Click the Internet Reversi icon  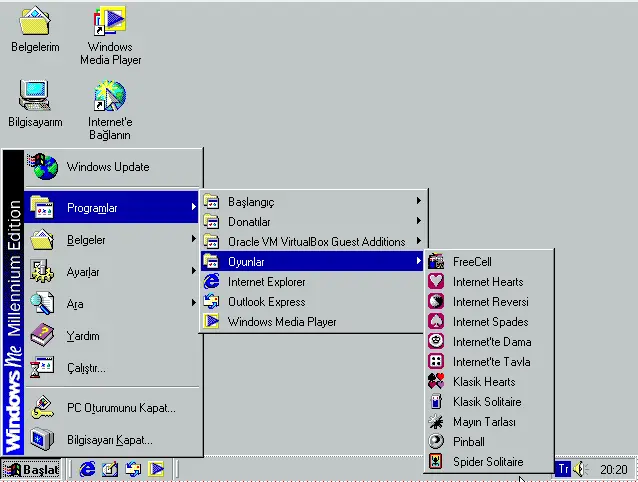click(436, 301)
